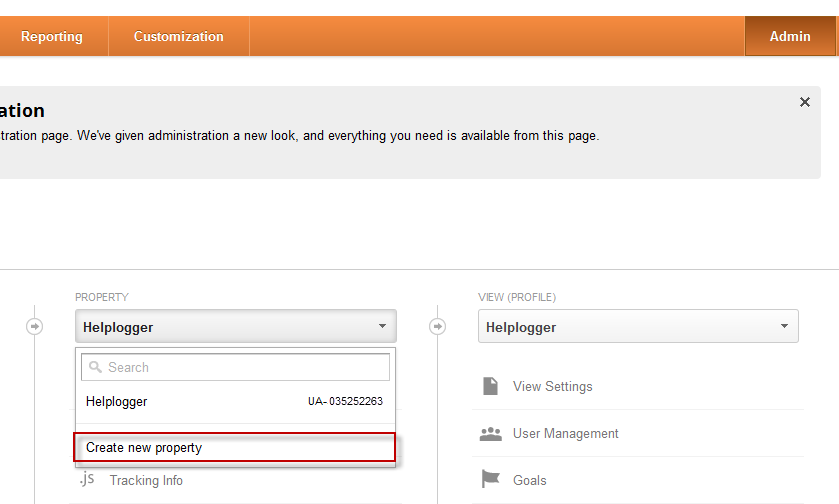Click the Goals flag icon
Image resolution: width=839 pixels, height=504 pixels.
[490, 479]
